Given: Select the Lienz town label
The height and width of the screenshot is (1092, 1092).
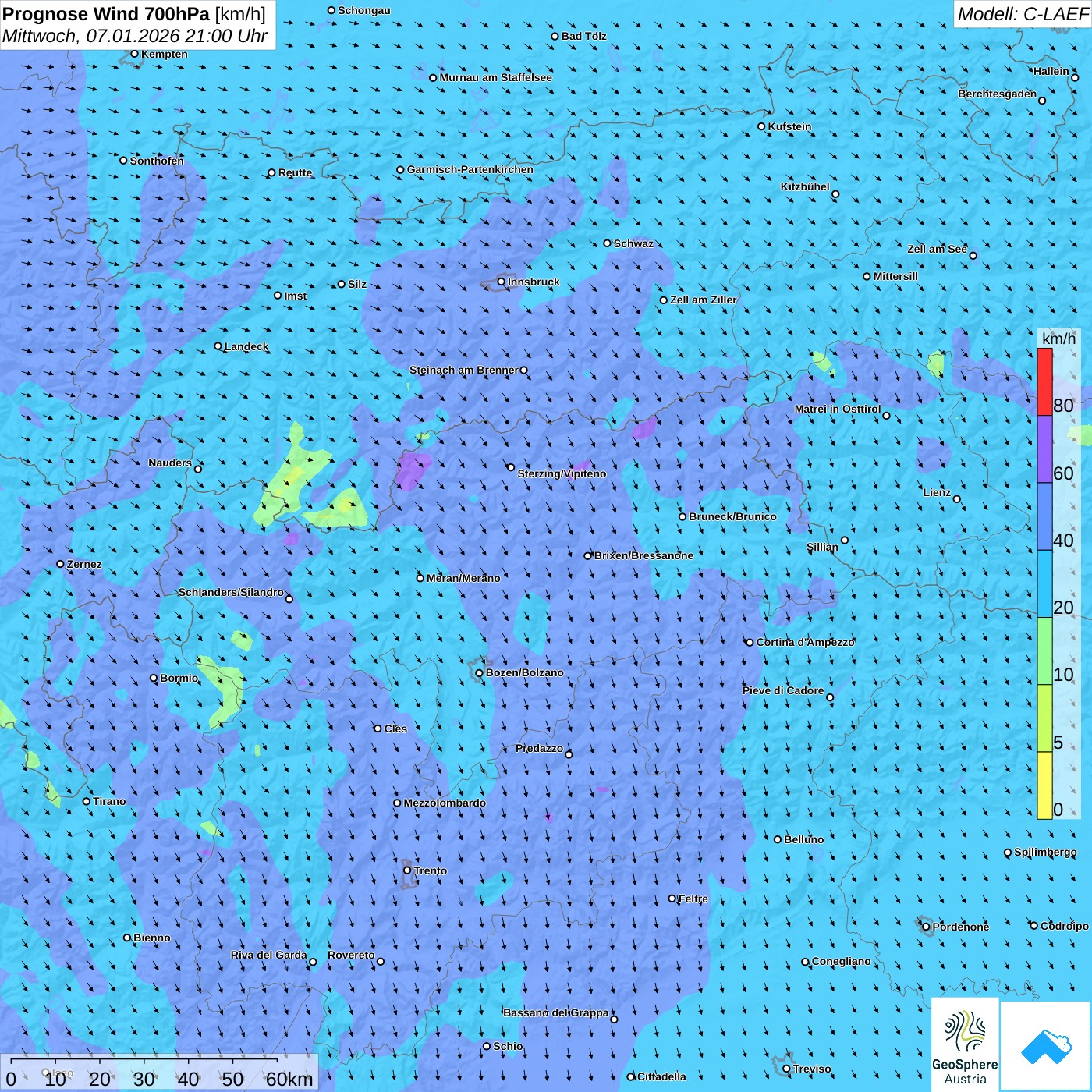Looking at the screenshot, I should (937, 492).
